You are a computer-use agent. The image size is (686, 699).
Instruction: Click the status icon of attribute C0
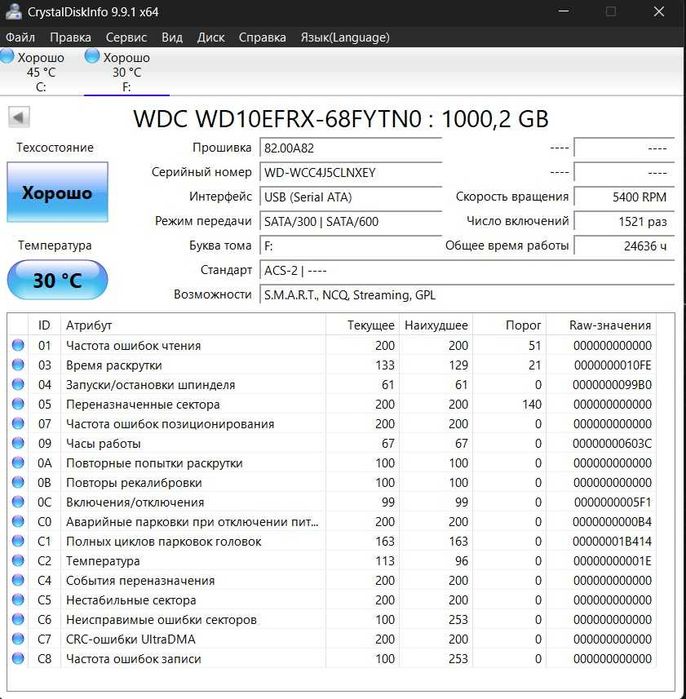18,522
